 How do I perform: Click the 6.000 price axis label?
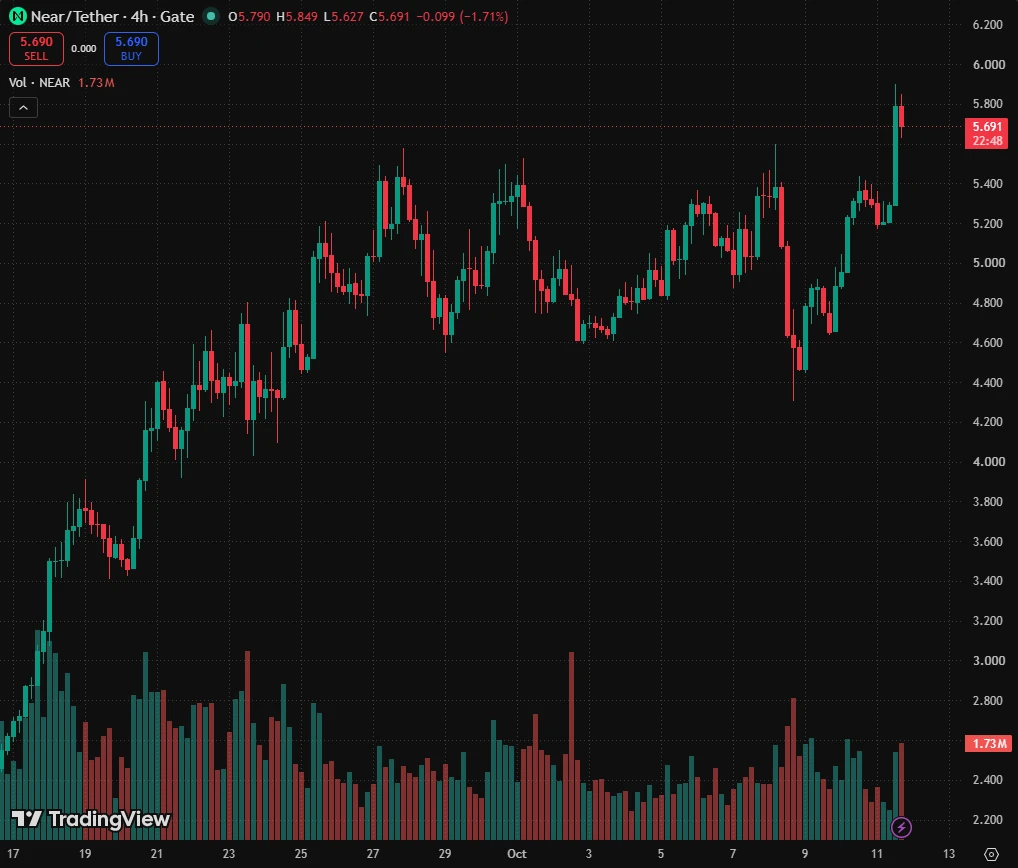click(988, 64)
